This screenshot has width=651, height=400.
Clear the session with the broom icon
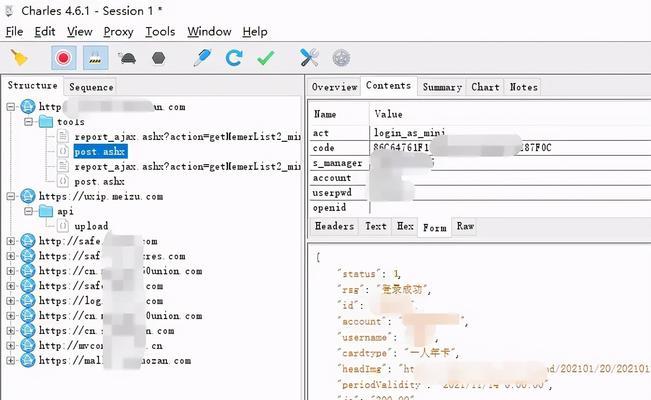19,58
